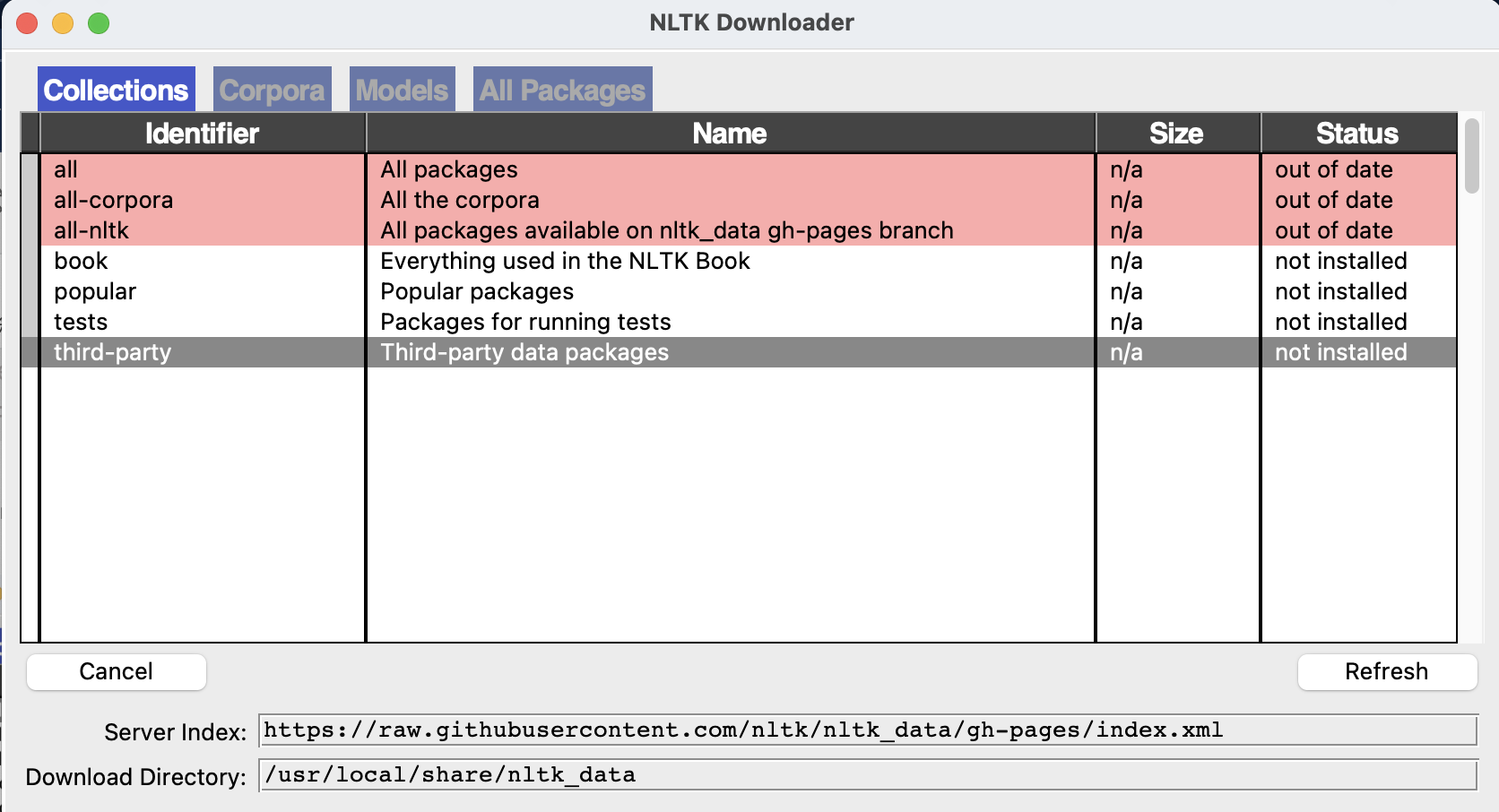This screenshot has height=812, width=1499.
Task: Select the 'tests' identifier
Action: (x=203, y=322)
